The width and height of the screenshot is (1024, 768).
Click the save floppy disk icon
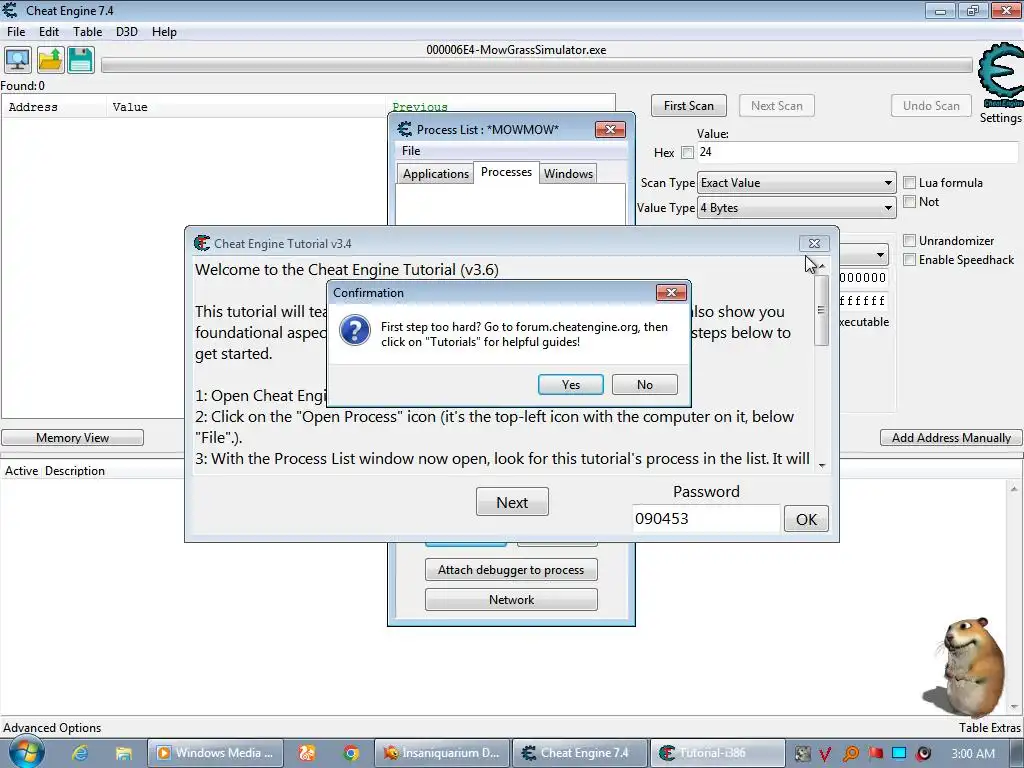click(x=81, y=60)
